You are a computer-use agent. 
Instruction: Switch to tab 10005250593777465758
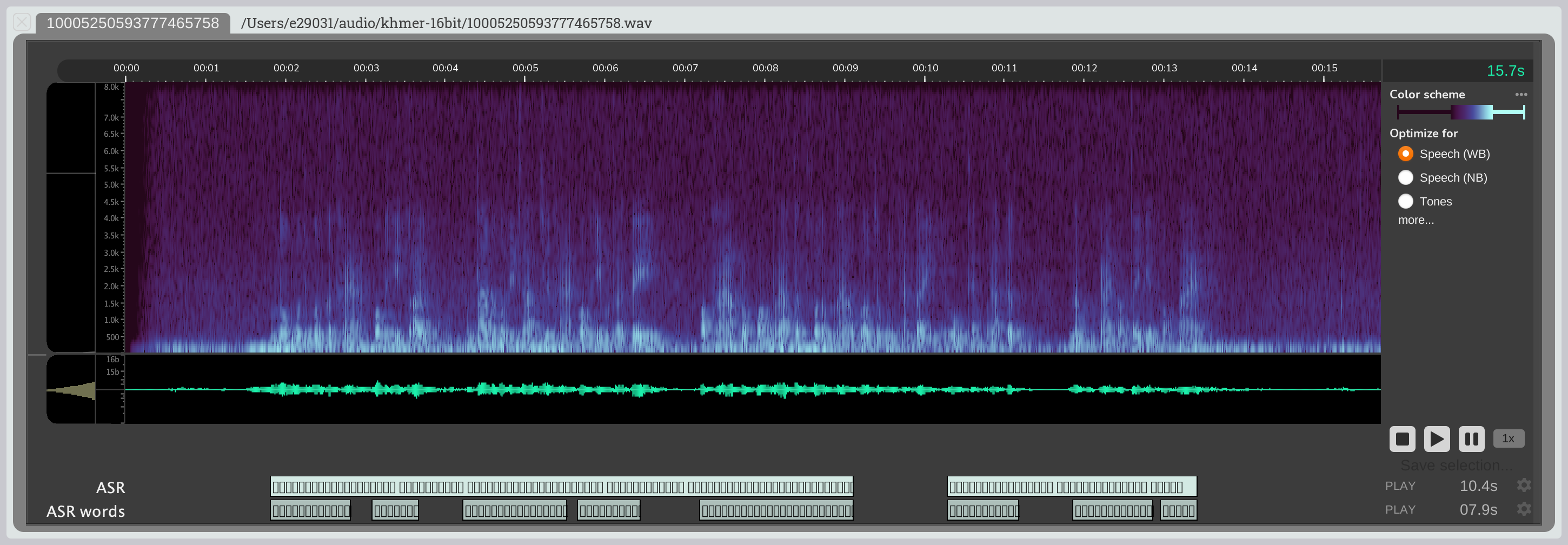point(132,23)
